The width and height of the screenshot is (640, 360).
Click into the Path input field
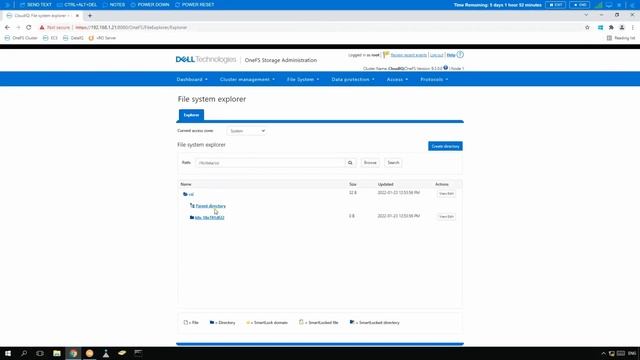271,163
